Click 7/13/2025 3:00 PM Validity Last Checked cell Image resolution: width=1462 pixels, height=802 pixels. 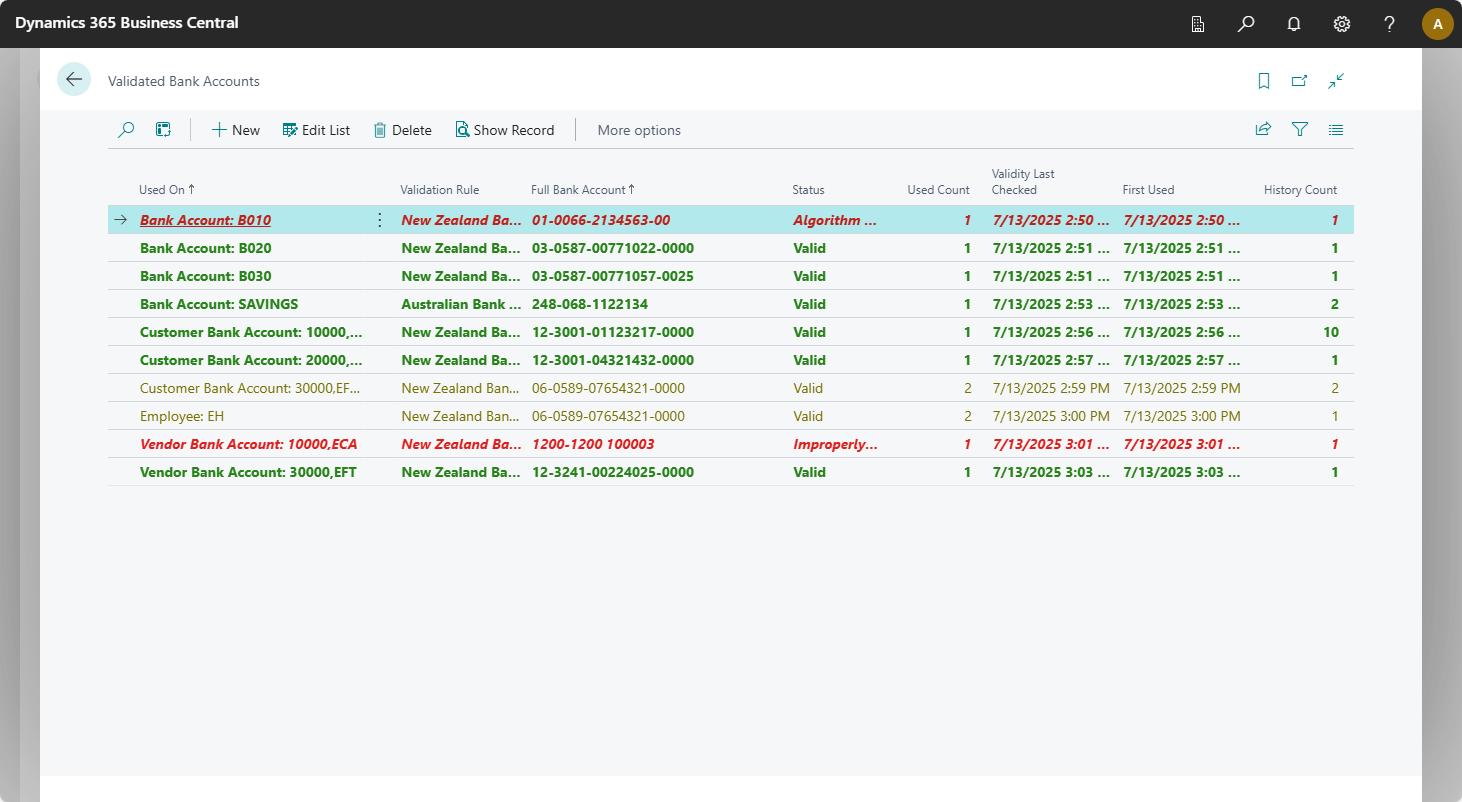[1051, 416]
